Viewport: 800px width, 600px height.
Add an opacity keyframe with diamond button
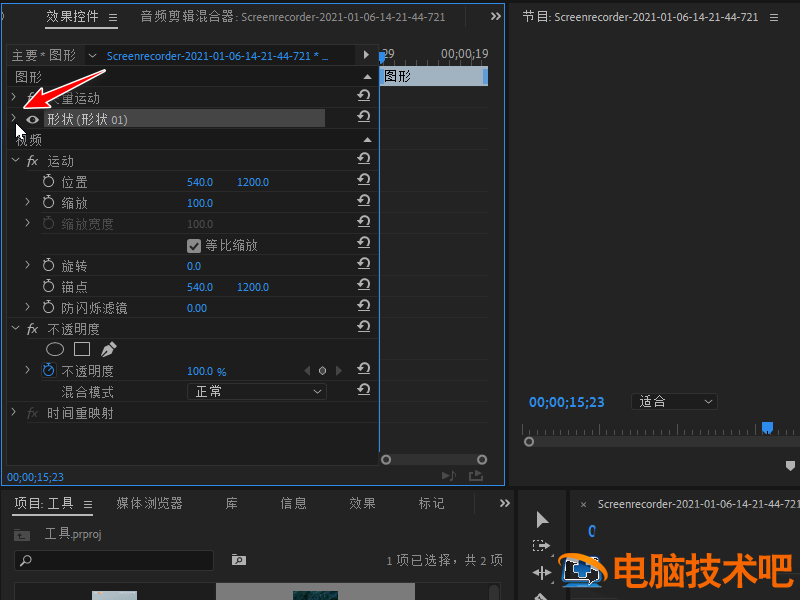[x=323, y=371]
